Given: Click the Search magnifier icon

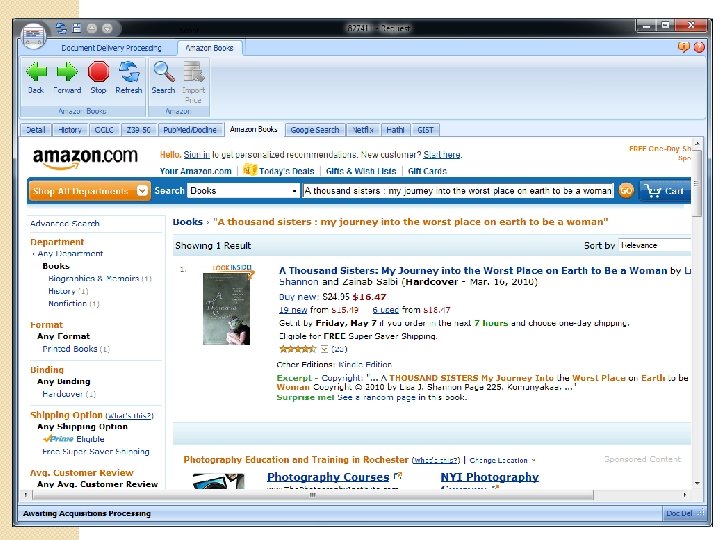Looking at the screenshot, I should tap(163, 78).
